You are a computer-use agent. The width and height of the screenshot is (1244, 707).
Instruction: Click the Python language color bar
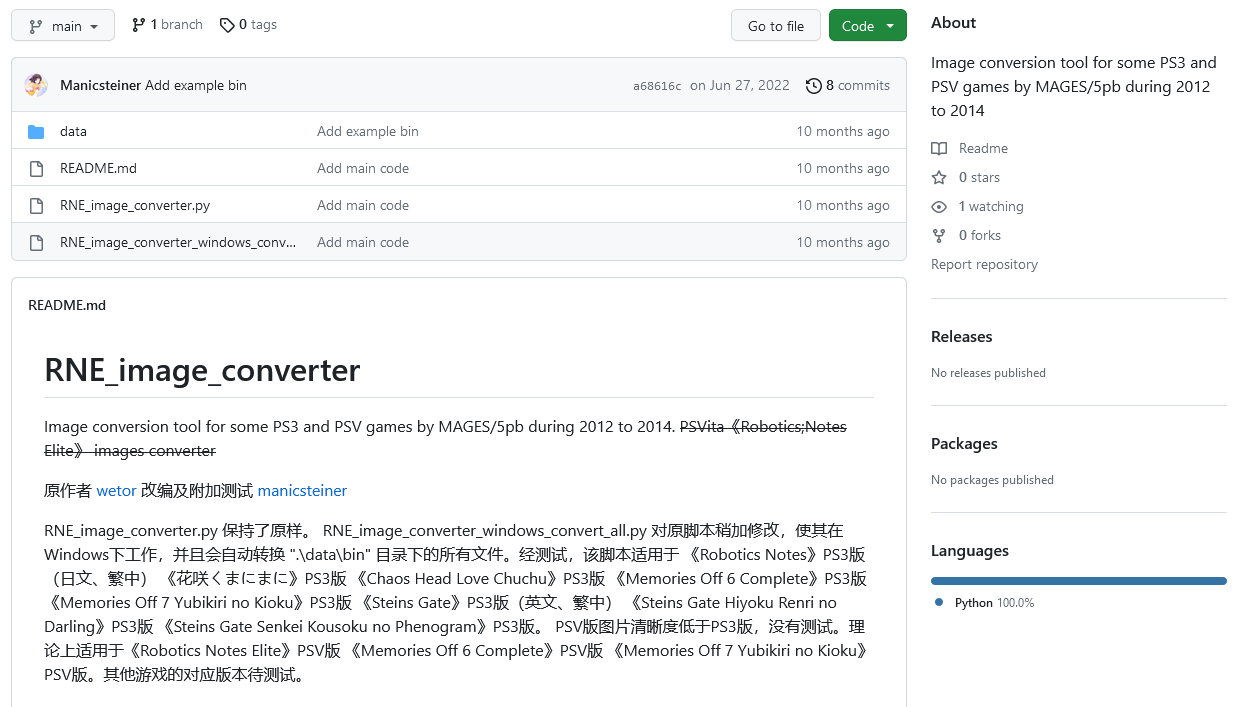point(1078,581)
